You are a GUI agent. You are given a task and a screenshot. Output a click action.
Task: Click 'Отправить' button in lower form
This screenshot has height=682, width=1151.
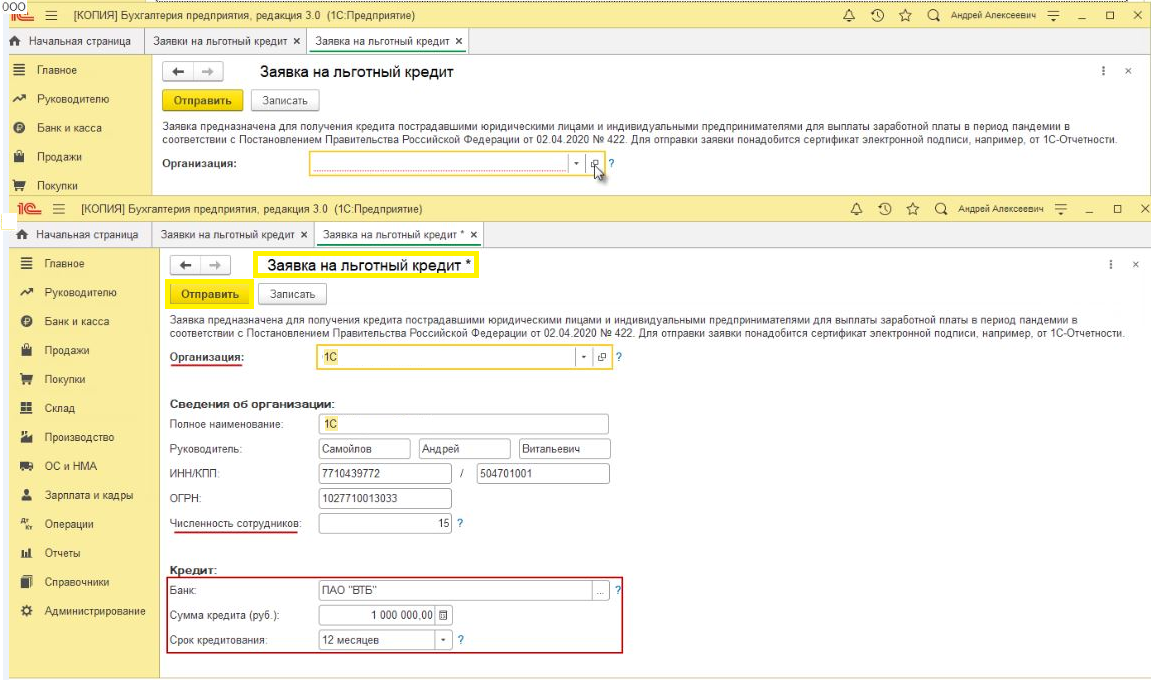(210, 294)
